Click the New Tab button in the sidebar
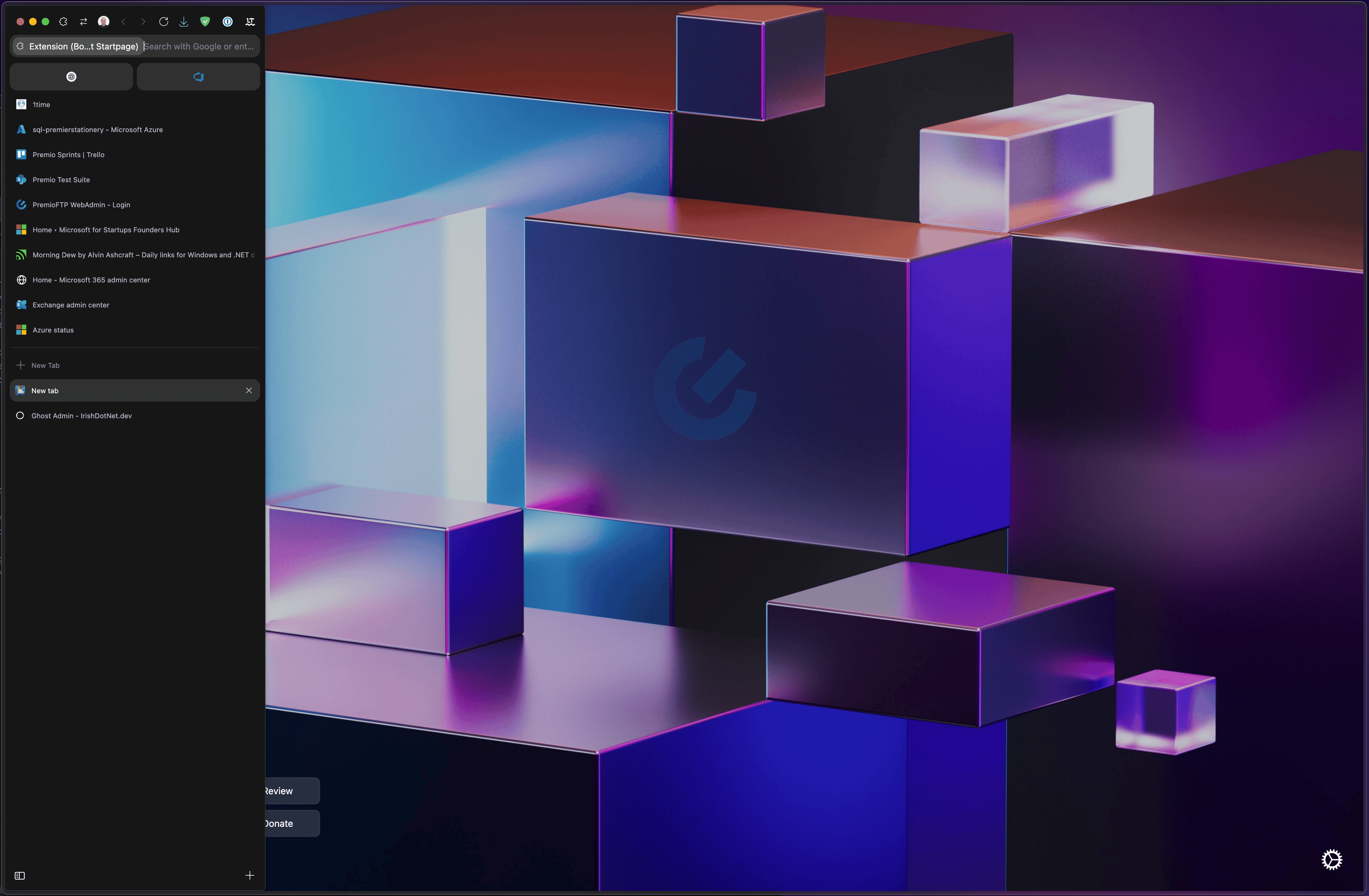This screenshot has height=896, width=1369. tap(135, 365)
